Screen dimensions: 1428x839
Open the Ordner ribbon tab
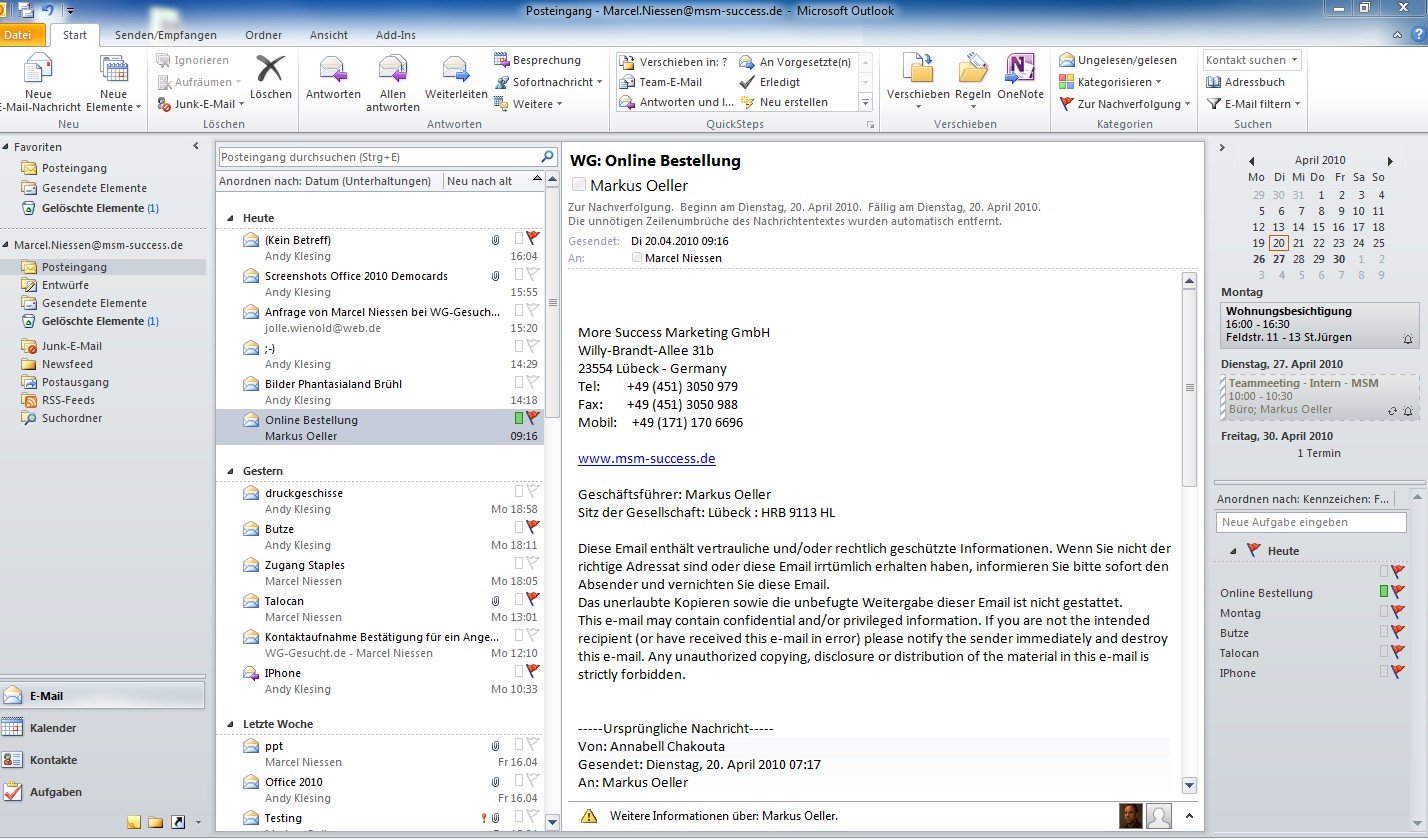pos(264,35)
